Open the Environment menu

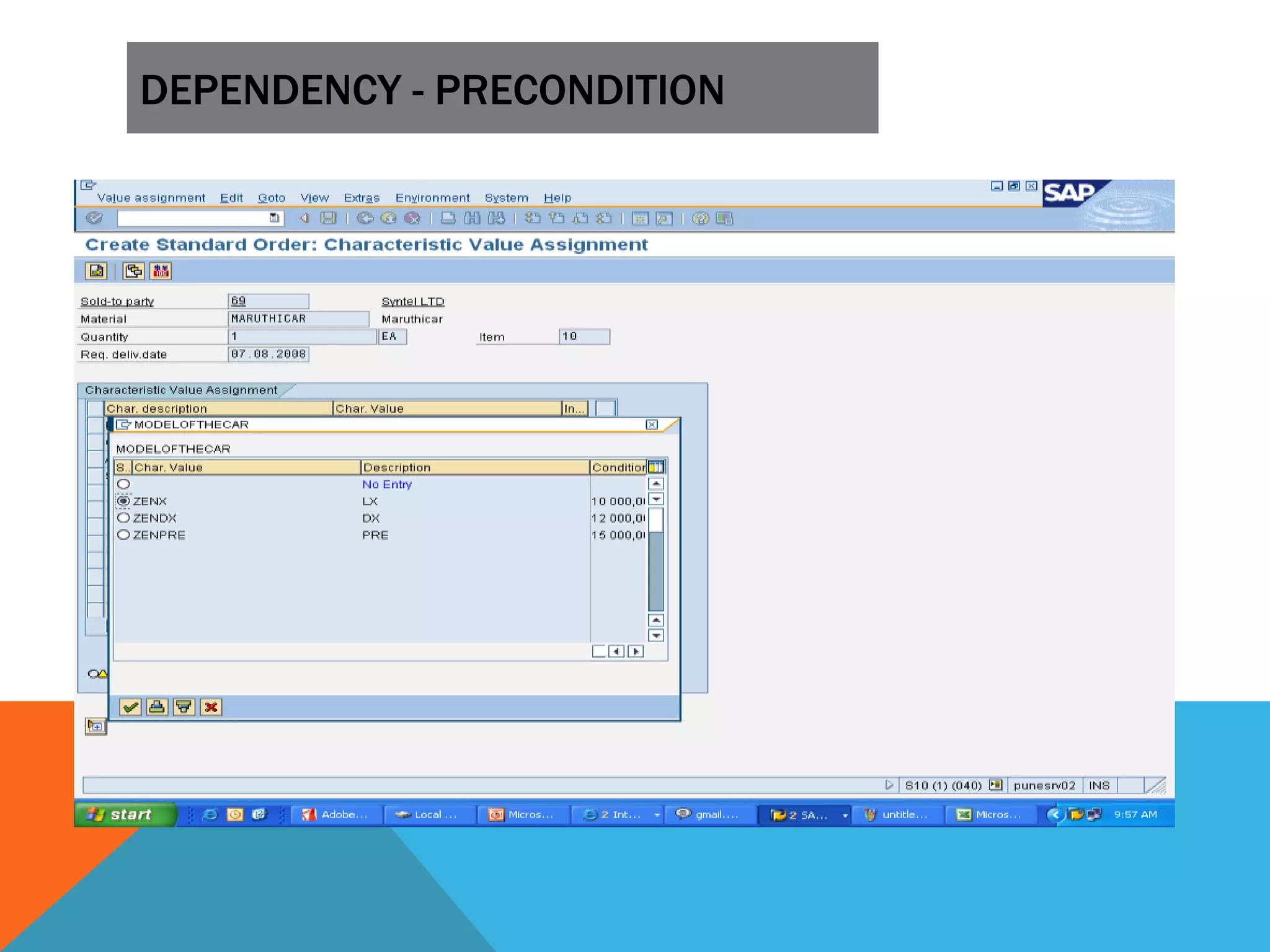[x=432, y=198]
